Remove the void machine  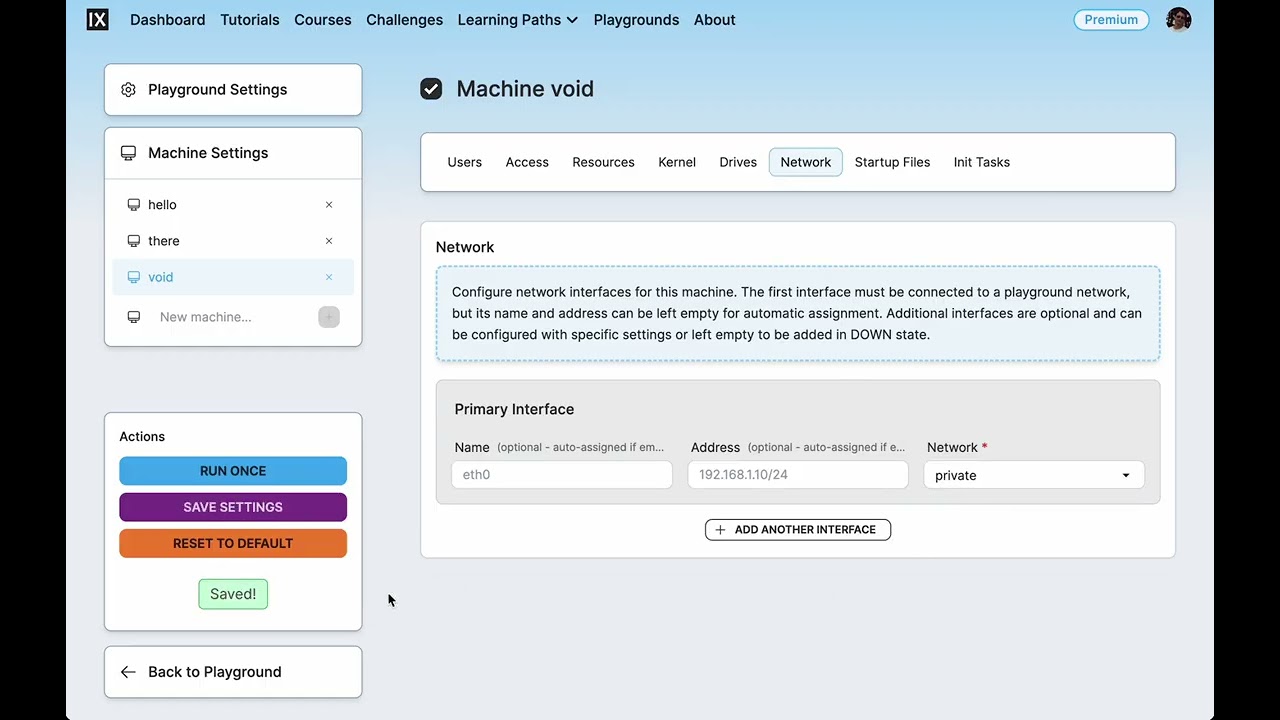pyautogui.click(x=329, y=277)
